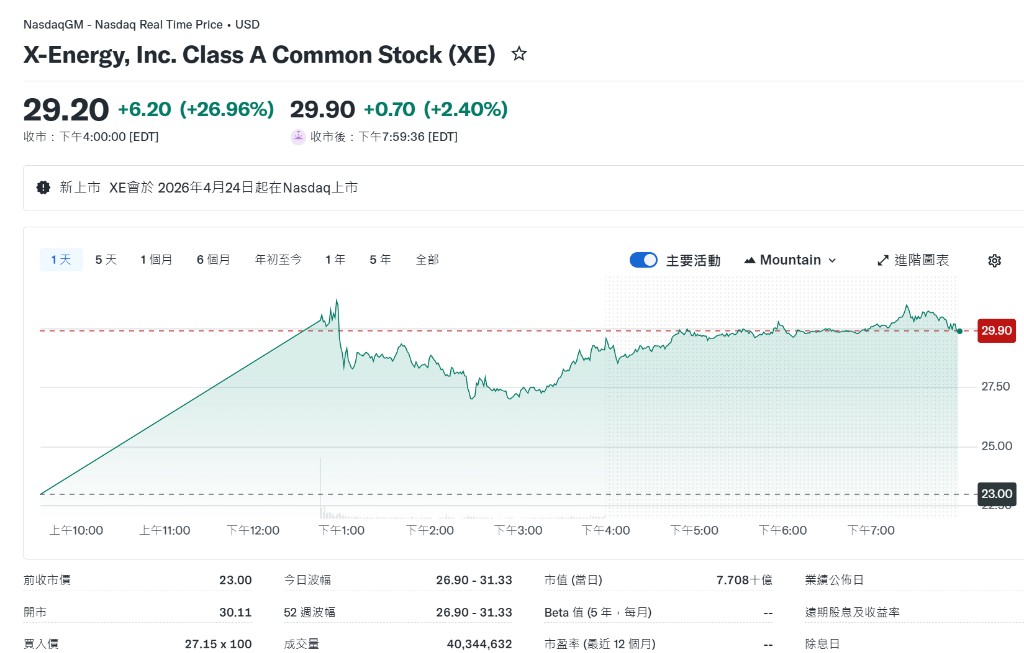Switch to the 5天 range
This screenshot has width=1024, height=653.
[x=106, y=260]
